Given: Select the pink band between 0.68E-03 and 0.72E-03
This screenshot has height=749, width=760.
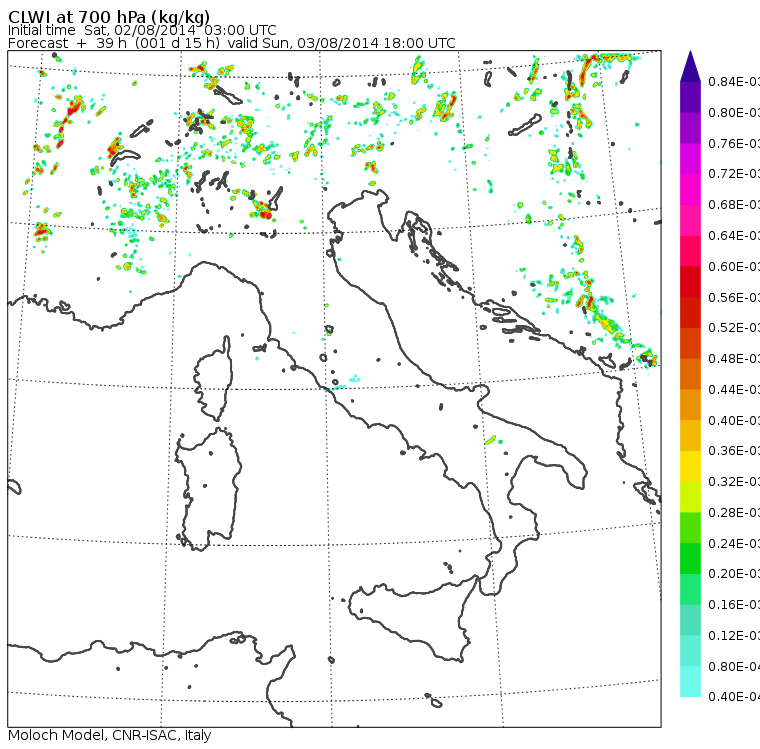Looking at the screenshot, I should (x=690, y=190).
